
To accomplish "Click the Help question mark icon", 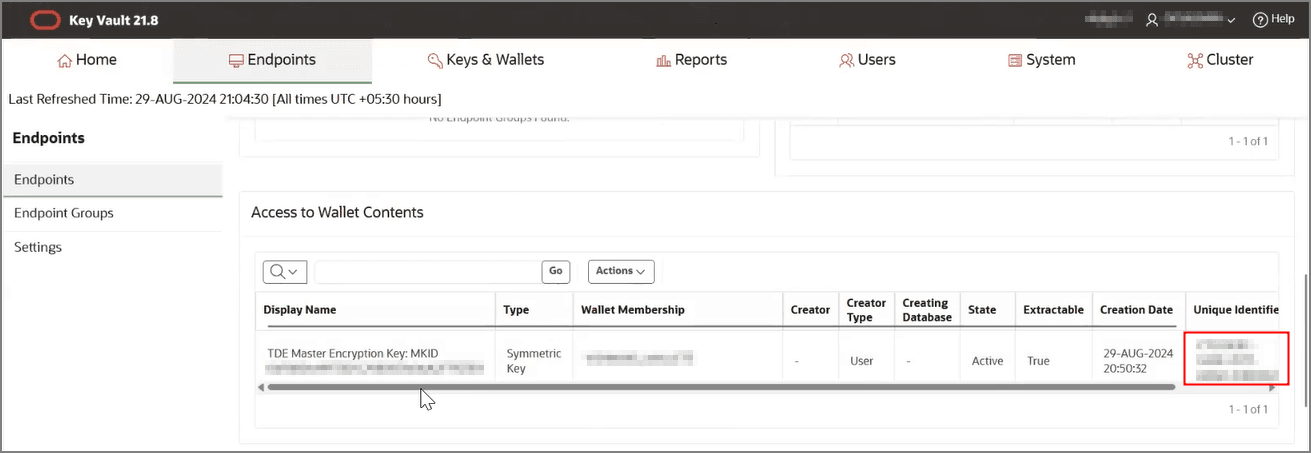I will pos(1259,19).
